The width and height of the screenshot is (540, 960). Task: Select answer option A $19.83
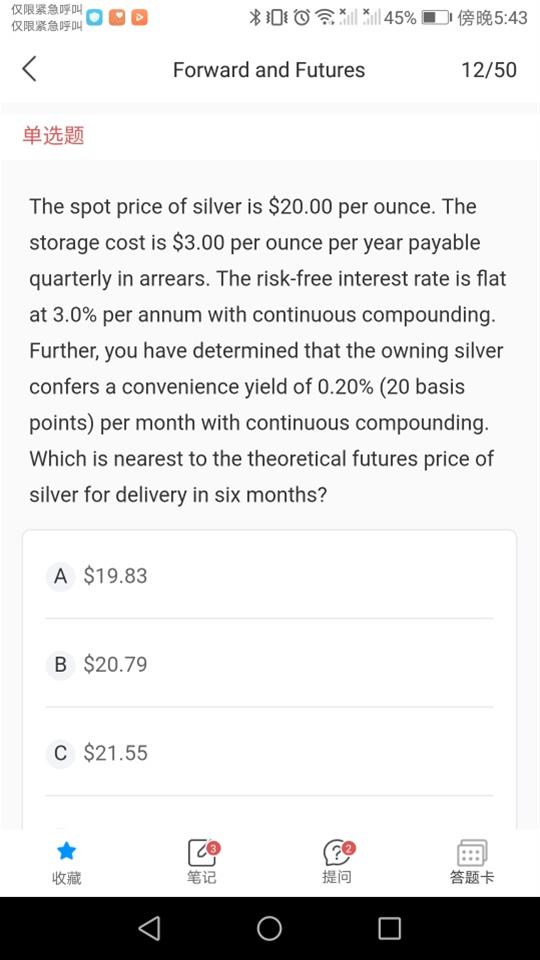(269, 576)
